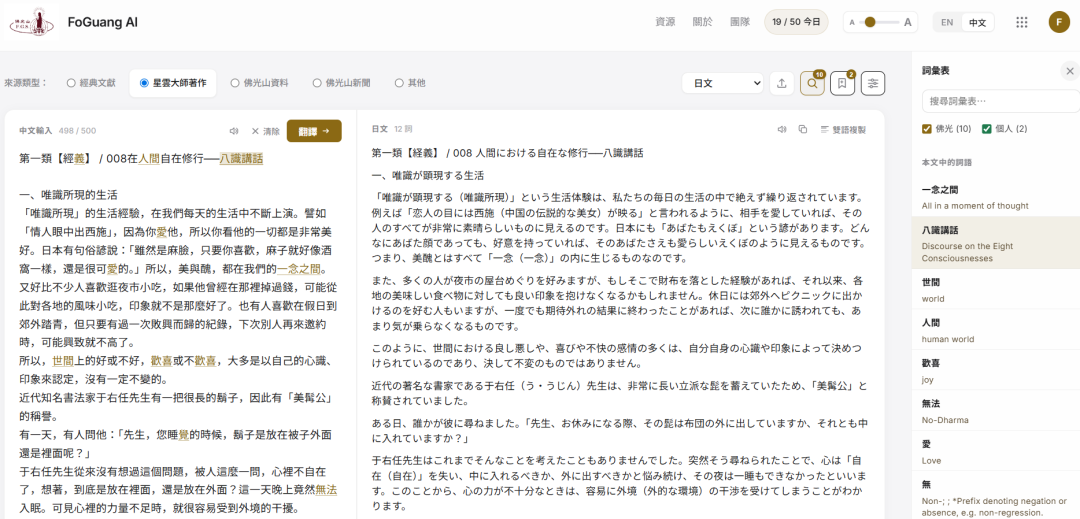Open the 團隊 nav menu
The image size is (1080, 519).
[x=740, y=22]
